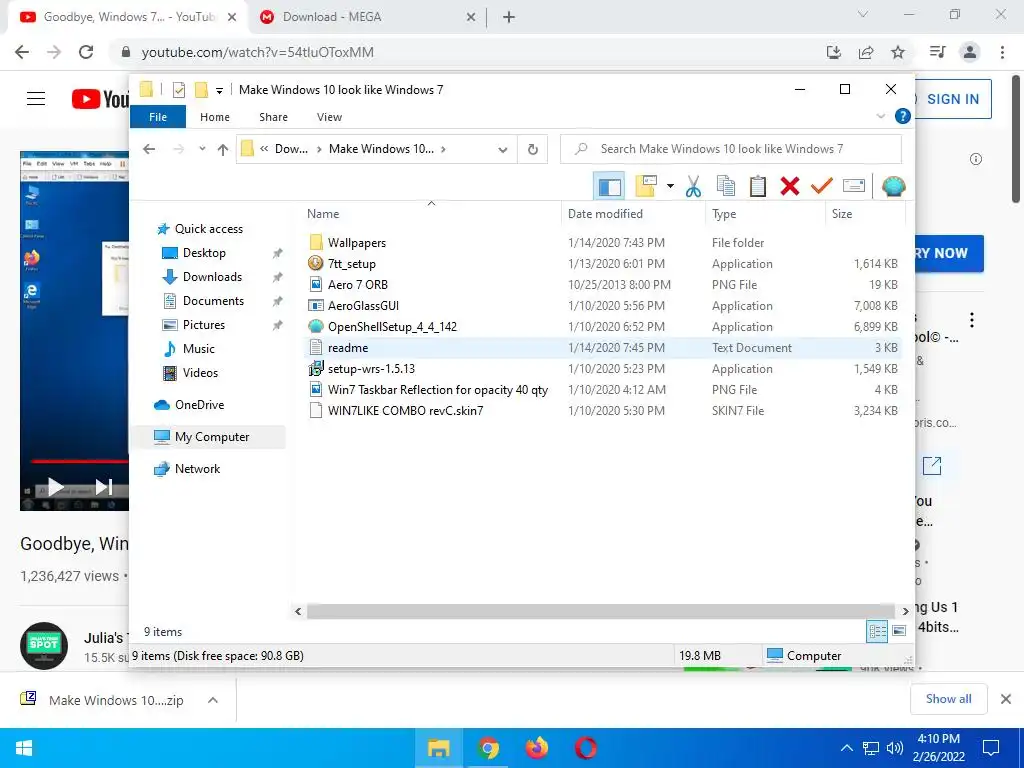Switch to large icons view in status bar
Viewport: 1024px width, 768px height.
click(x=899, y=631)
